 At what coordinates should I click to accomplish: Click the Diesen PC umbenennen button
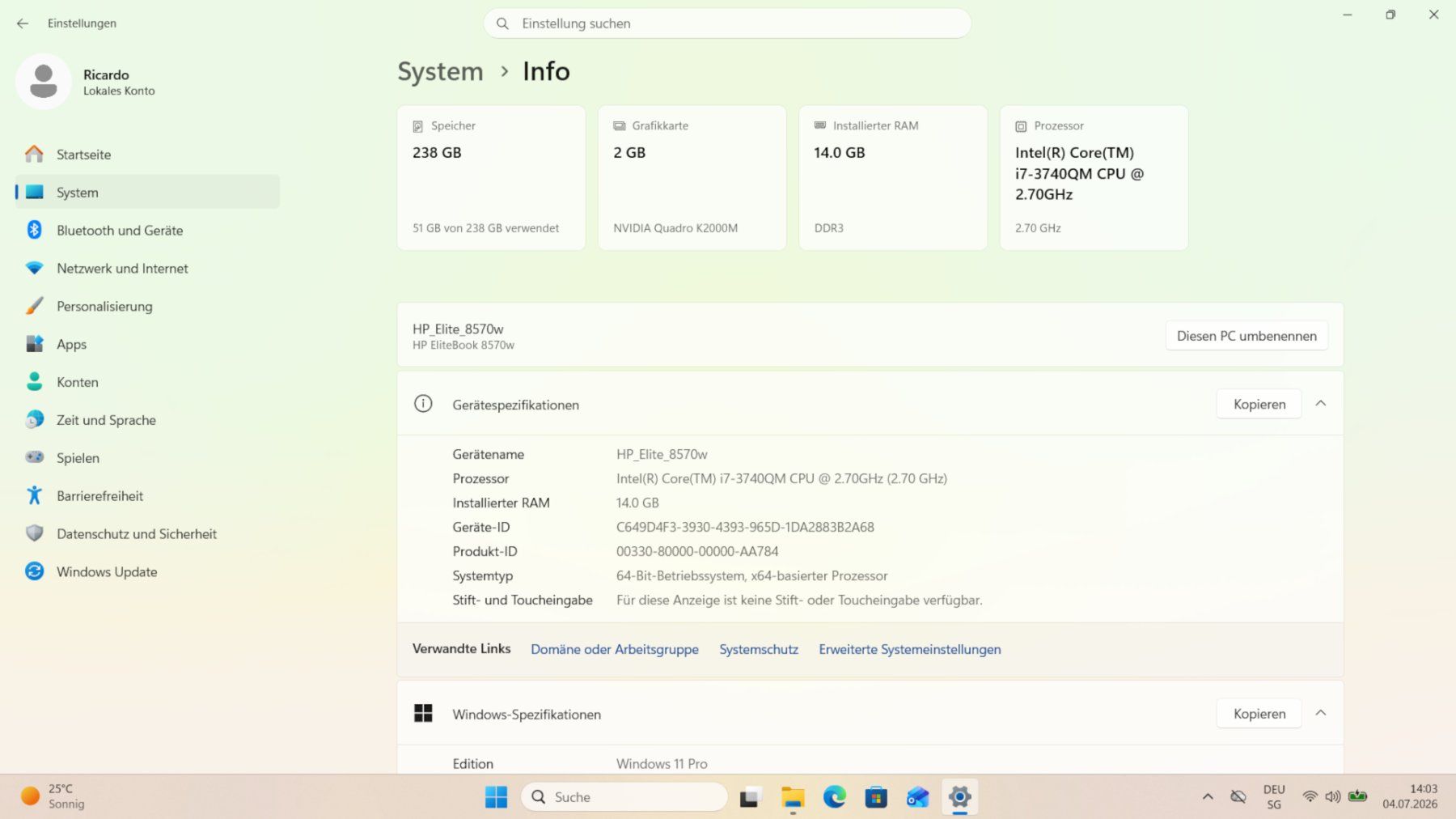tap(1246, 336)
